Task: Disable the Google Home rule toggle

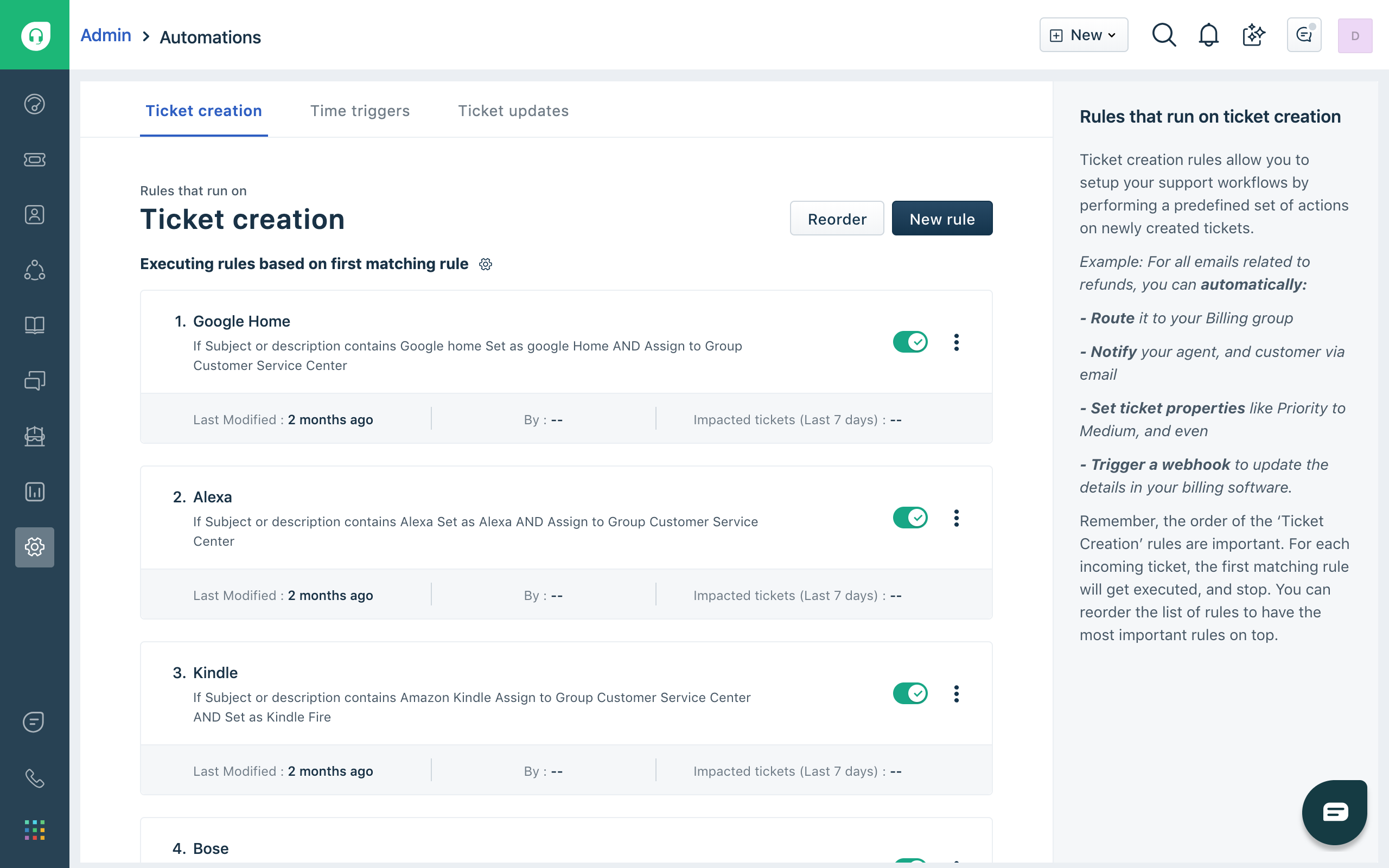Action: pos(910,342)
